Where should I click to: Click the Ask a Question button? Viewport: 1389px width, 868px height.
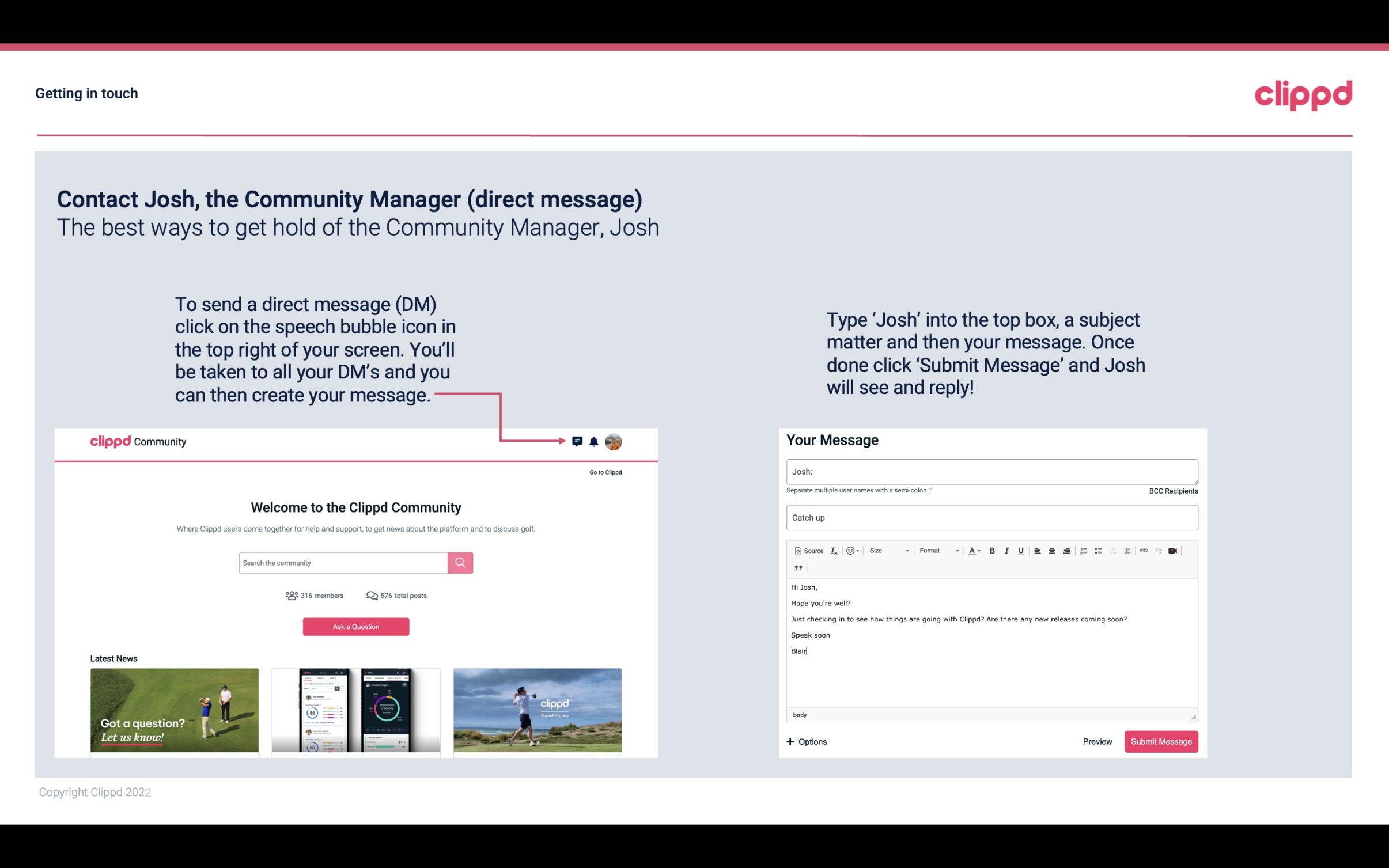pyautogui.click(x=356, y=625)
